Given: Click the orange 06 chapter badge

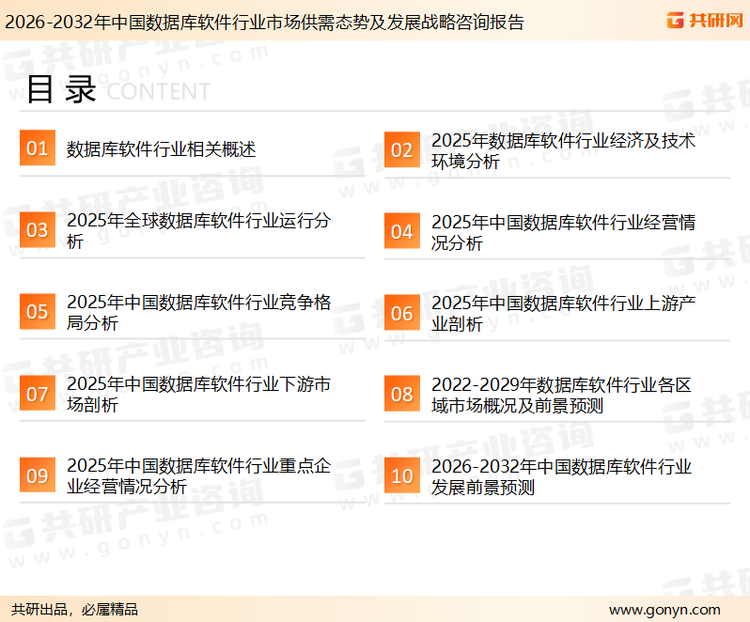Looking at the screenshot, I should click(x=402, y=313).
